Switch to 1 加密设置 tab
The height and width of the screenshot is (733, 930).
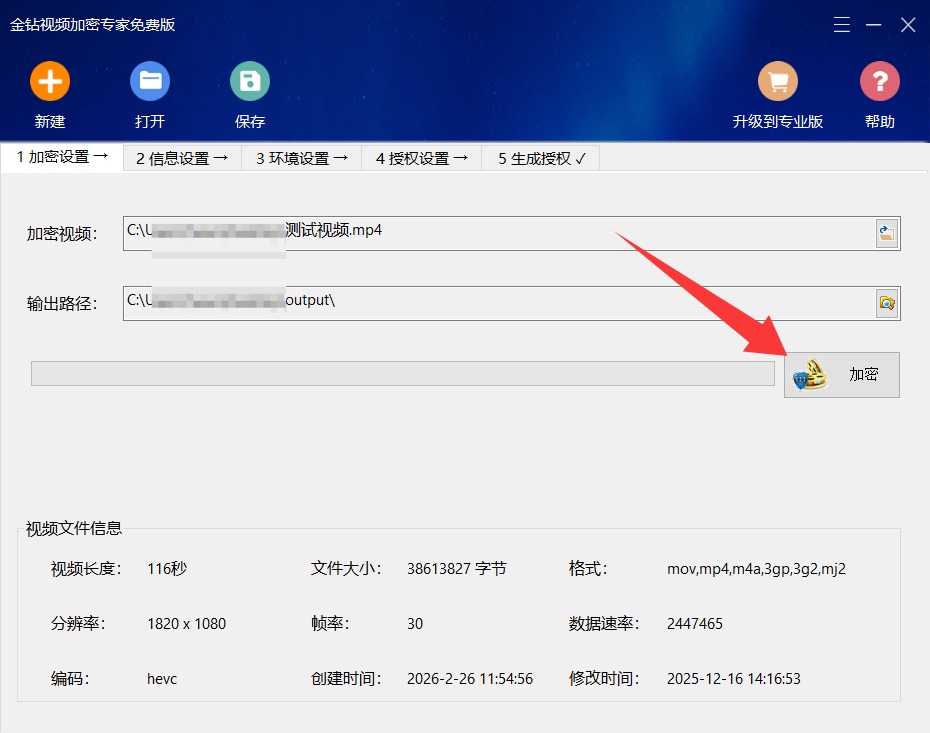tap(62, 157)
